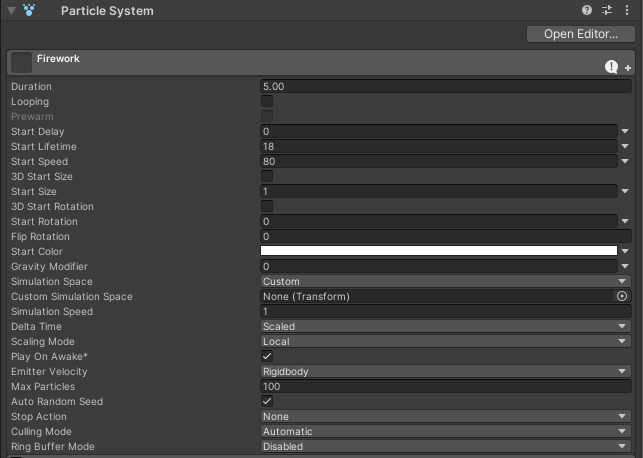The height and width of the screenshot is (458, 643).
Task: Click the Flip Rotation value field
Action: [446, 236]
